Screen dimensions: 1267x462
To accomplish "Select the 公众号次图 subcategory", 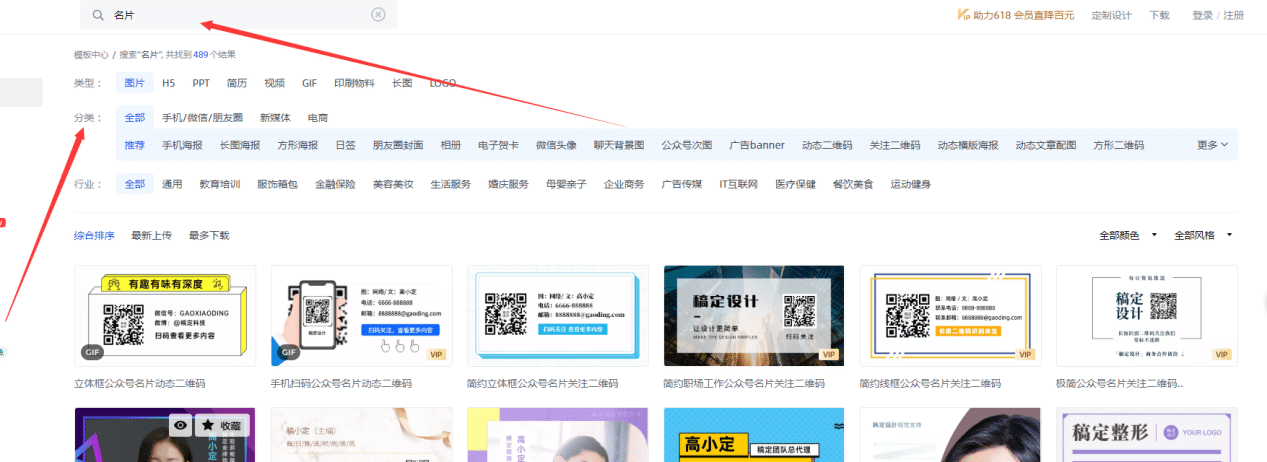I will point(687,145).
